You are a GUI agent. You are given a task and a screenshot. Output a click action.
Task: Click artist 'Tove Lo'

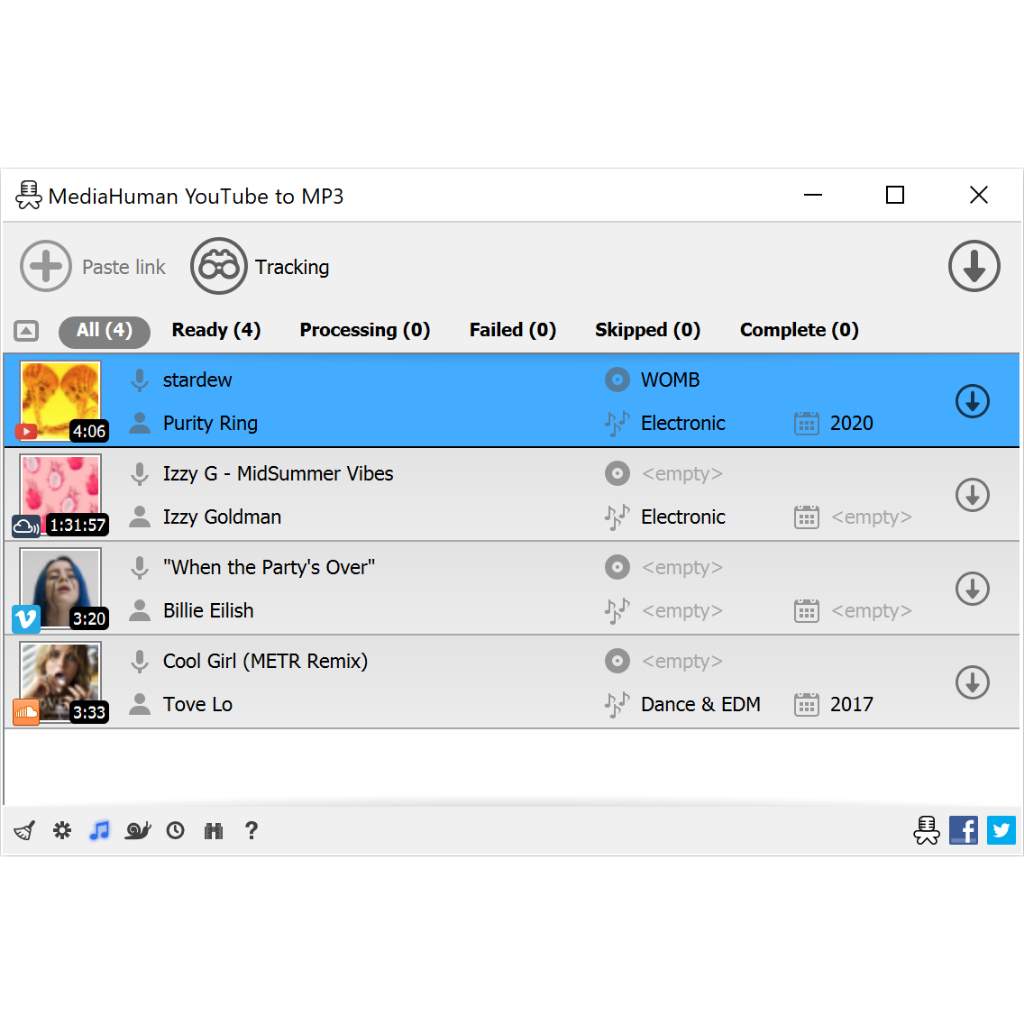click(198, 705)
